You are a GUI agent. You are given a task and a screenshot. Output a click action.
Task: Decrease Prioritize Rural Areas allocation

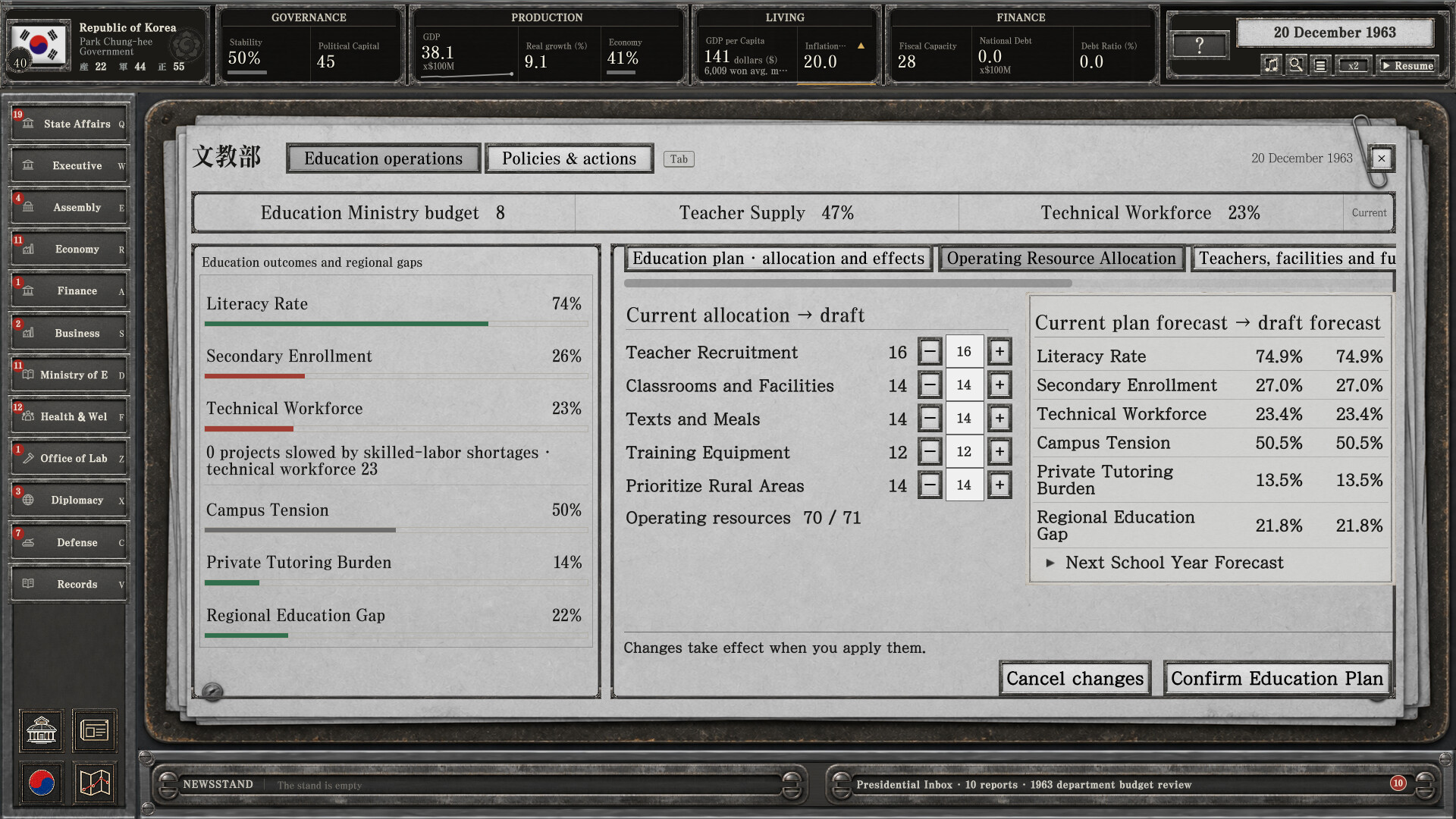click(x=930, y=485)
